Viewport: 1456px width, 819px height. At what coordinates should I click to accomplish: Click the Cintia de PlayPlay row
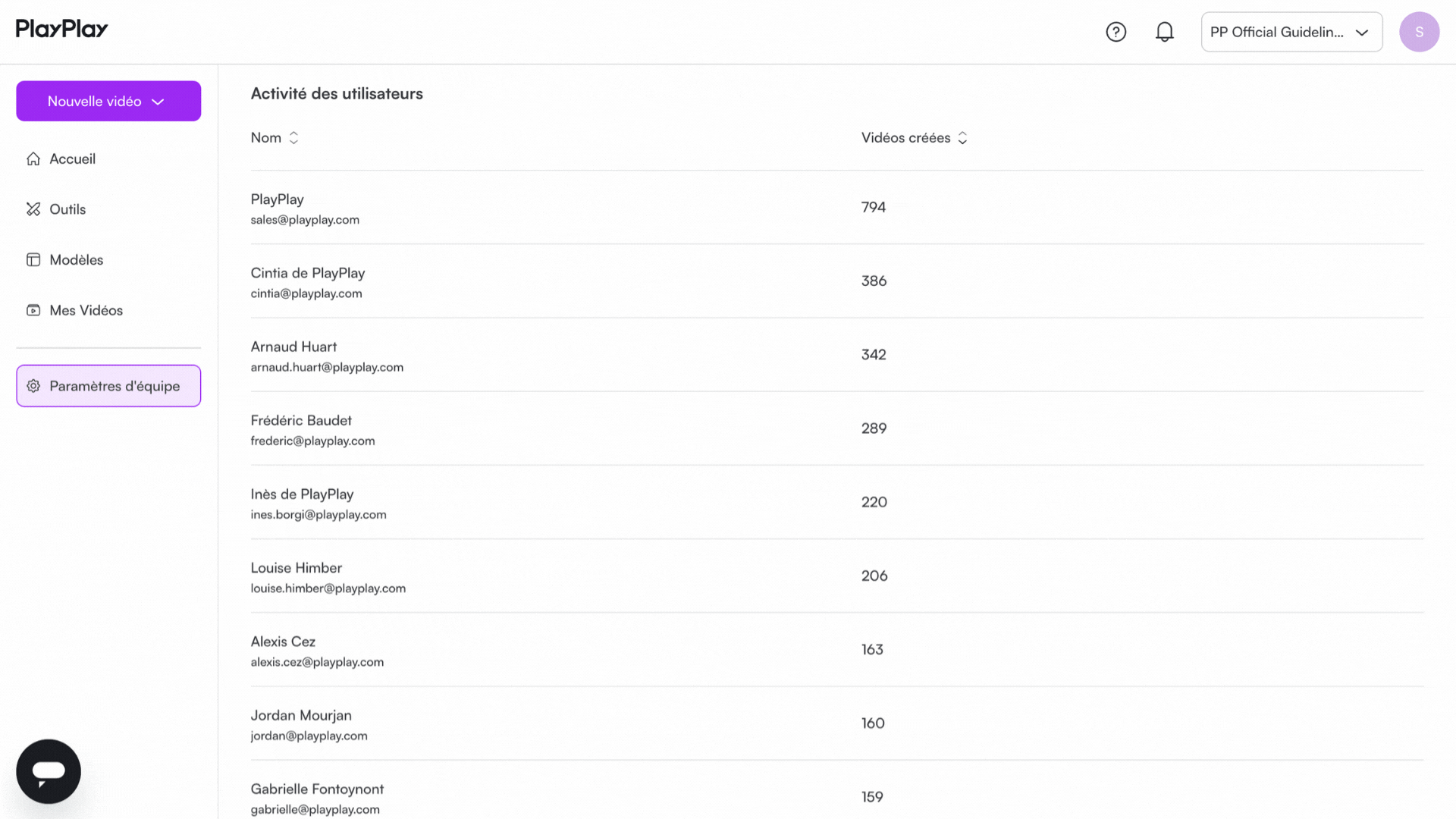point(308,273)
